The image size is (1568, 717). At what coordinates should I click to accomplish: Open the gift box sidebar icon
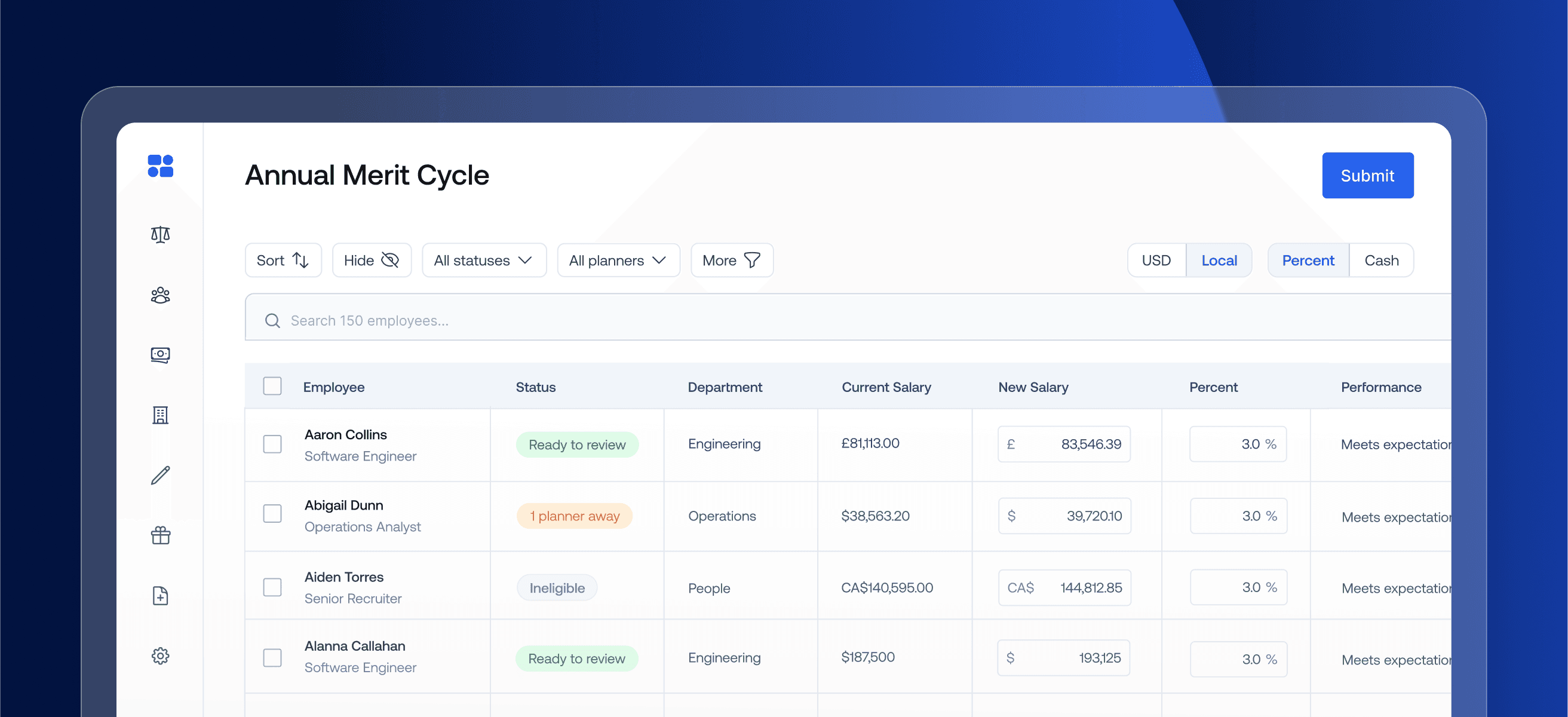coord(160,535)
